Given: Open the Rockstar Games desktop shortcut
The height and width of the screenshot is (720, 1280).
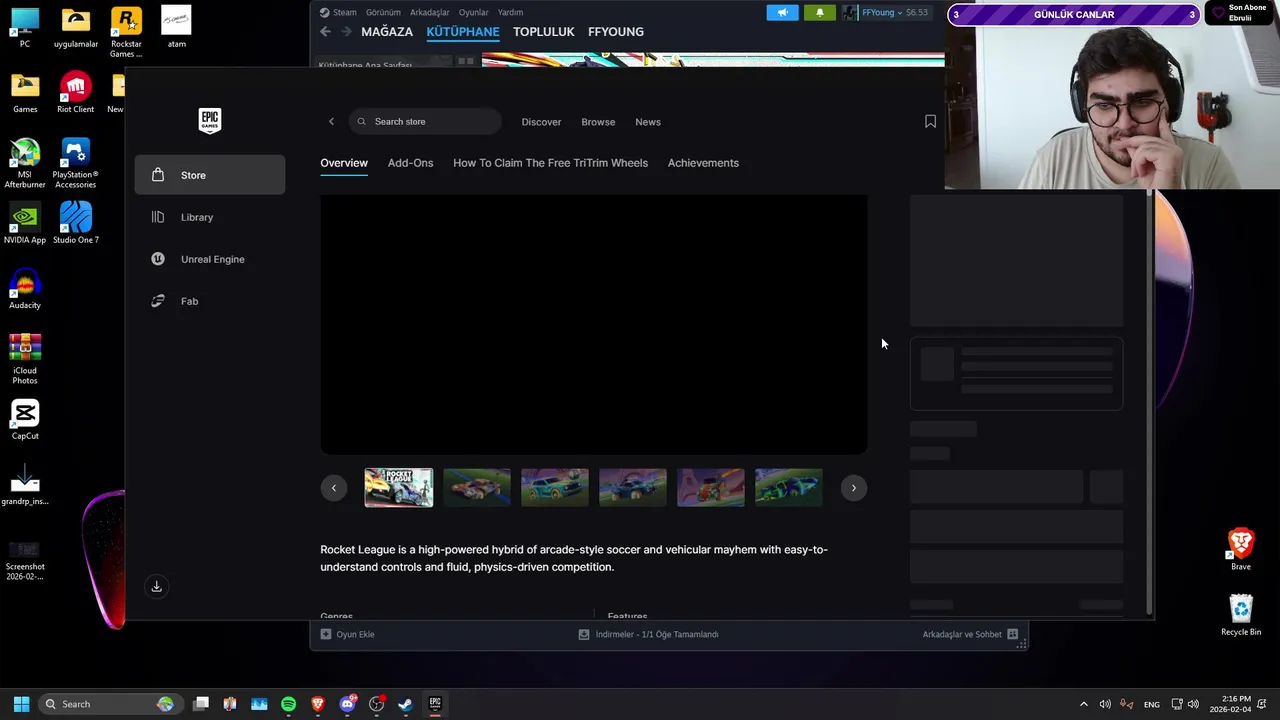Looking at the screenshot, I should click(x=126, y=32).
